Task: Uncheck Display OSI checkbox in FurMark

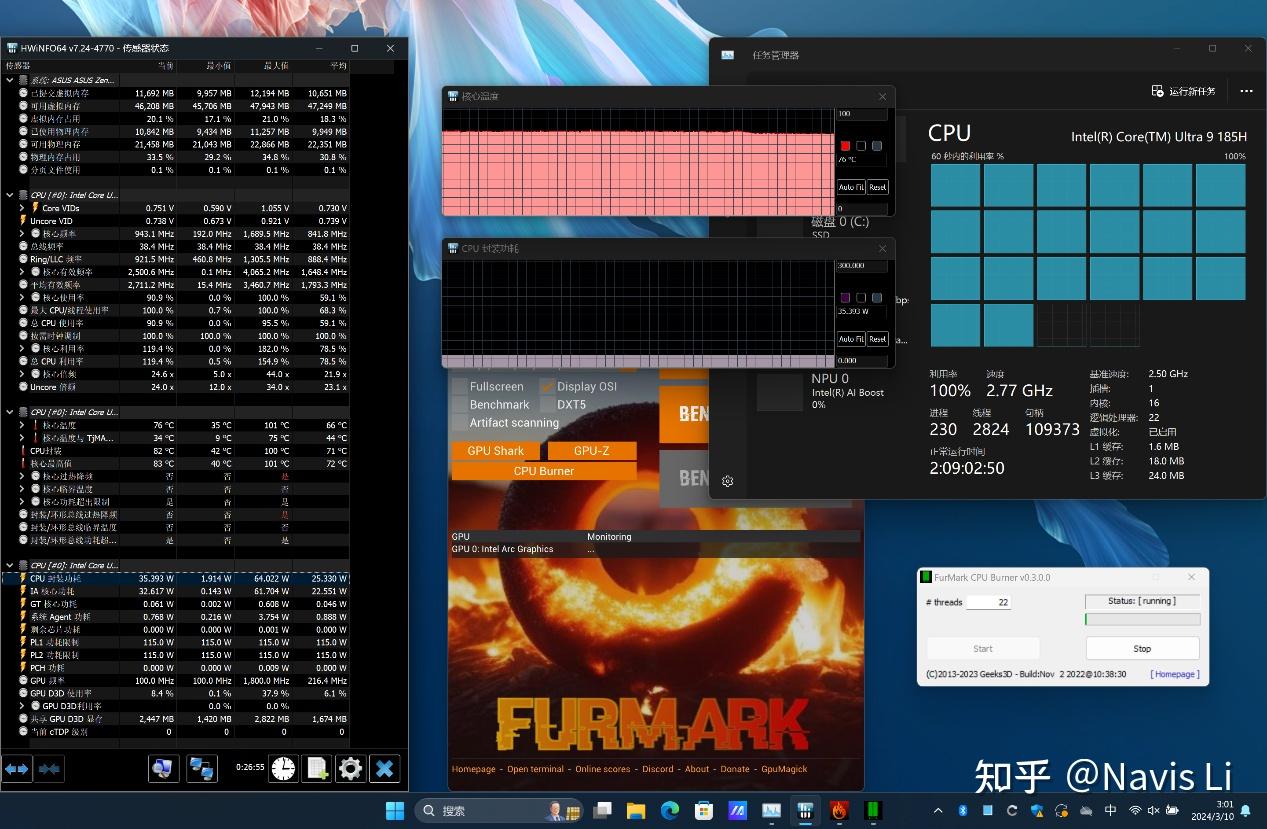Action: tap(548, 386)
